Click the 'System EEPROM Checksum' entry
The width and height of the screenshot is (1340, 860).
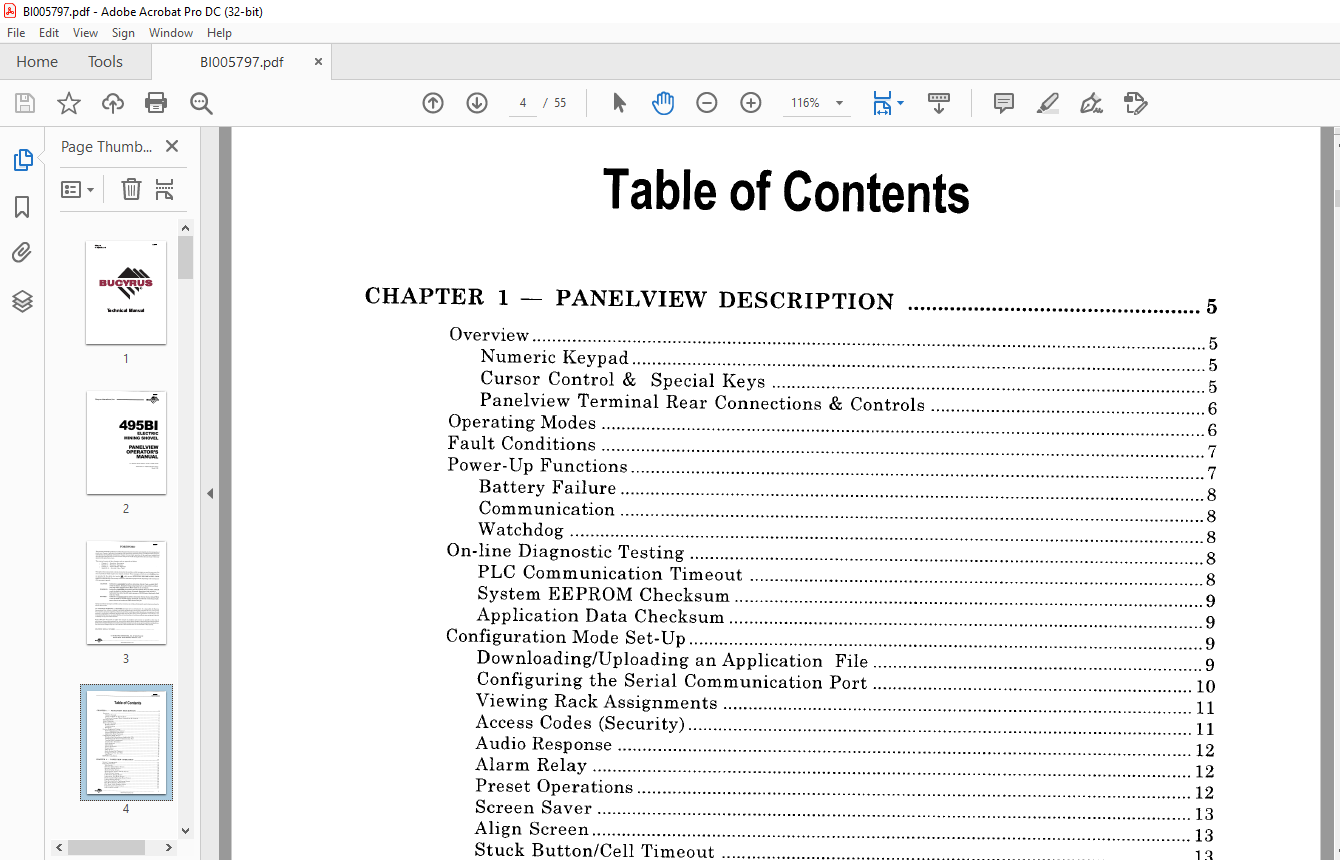(603, 594)
